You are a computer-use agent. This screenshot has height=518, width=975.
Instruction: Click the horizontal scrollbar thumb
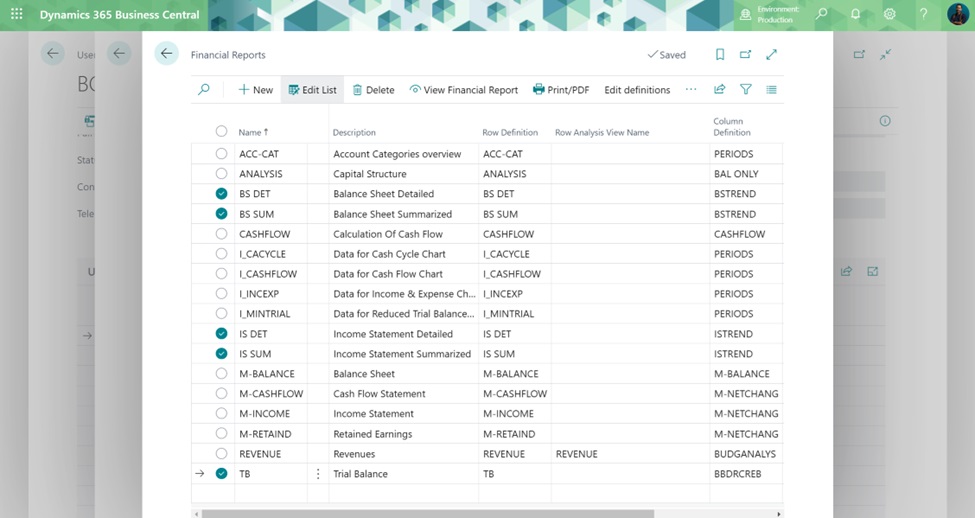(x=427, y=514)
